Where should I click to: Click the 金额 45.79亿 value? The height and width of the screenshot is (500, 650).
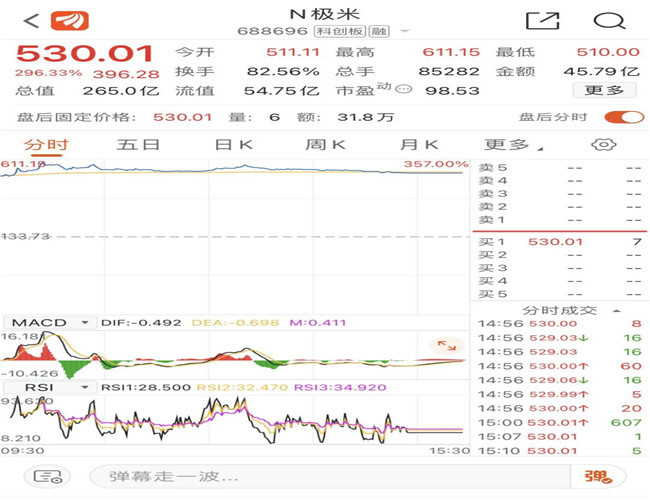(x=601, y=71)
